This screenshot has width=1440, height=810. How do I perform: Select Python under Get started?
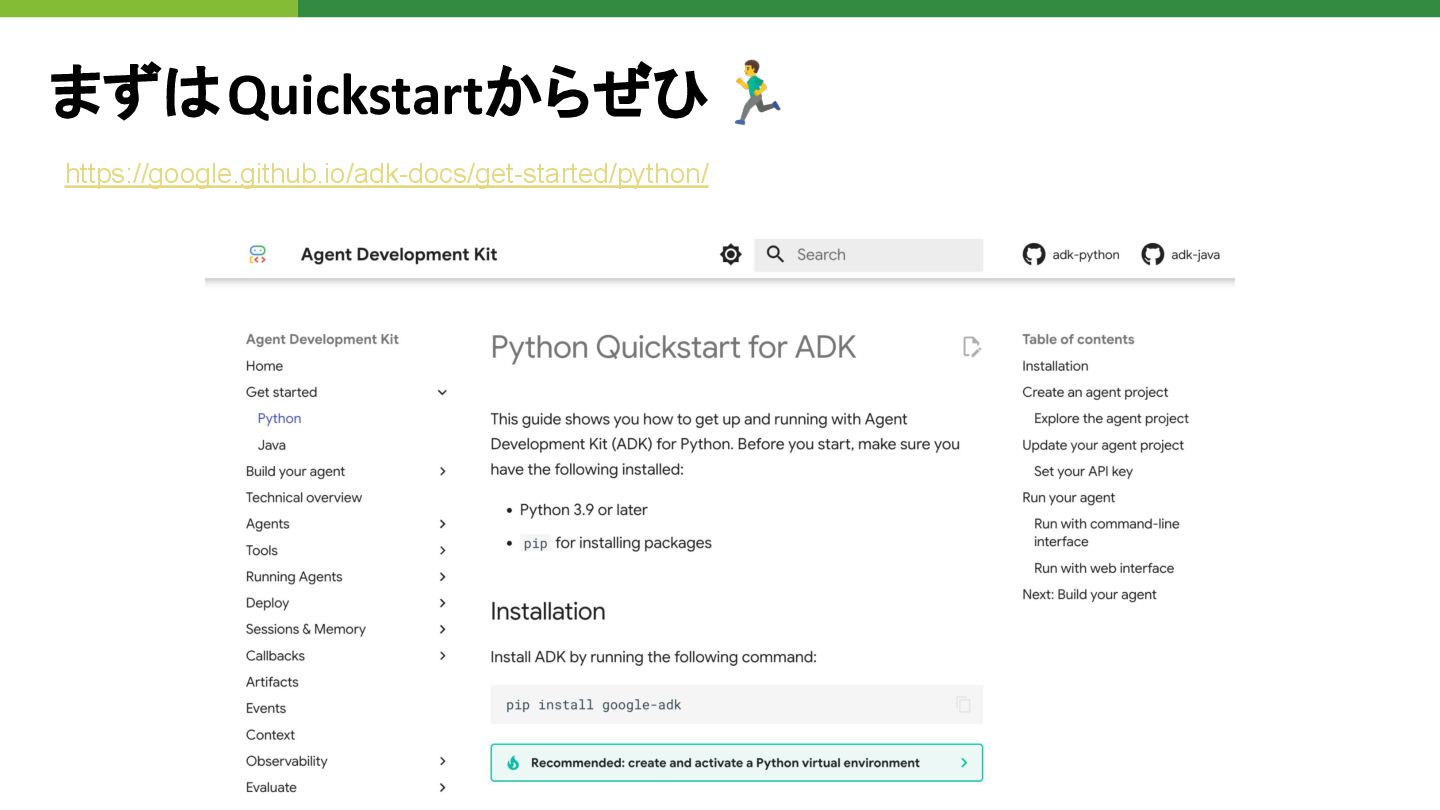279,418
